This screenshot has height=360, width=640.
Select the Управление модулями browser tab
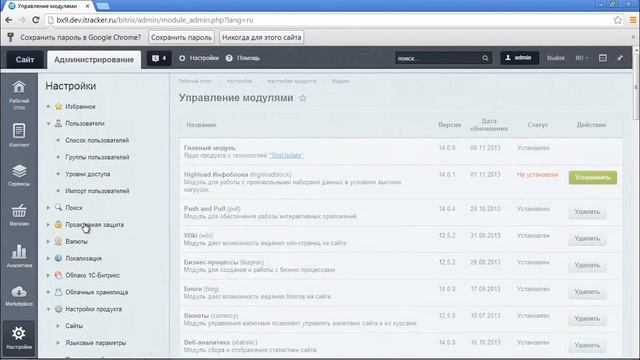click(49, 6)
